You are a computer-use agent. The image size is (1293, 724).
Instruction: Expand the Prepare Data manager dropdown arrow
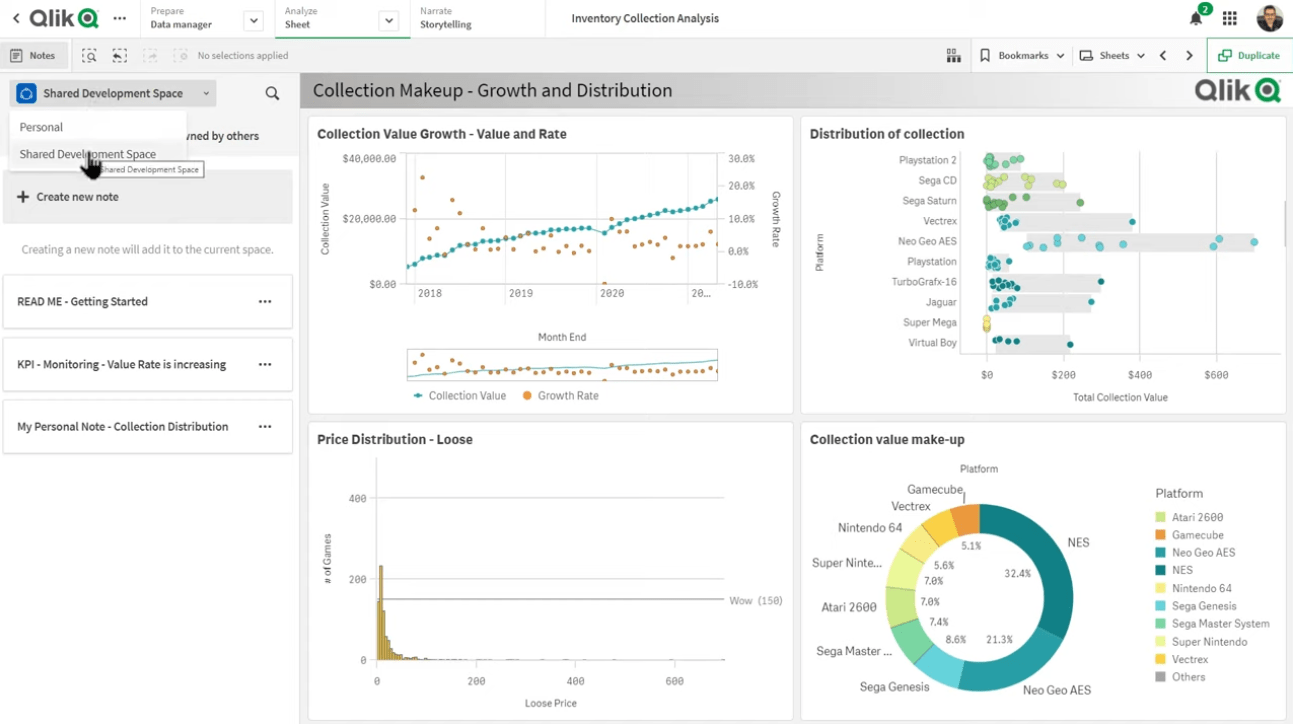[x=254, y=20]
